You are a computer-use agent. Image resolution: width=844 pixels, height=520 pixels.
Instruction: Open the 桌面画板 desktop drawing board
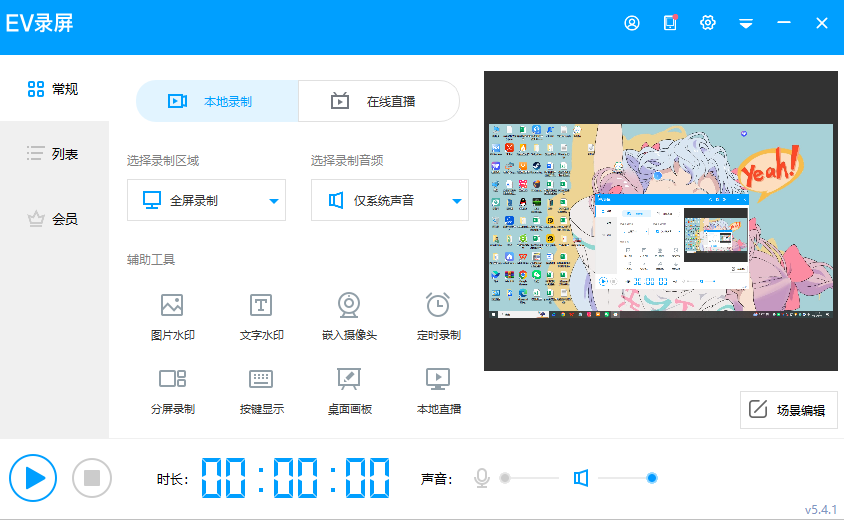[349, 390]
